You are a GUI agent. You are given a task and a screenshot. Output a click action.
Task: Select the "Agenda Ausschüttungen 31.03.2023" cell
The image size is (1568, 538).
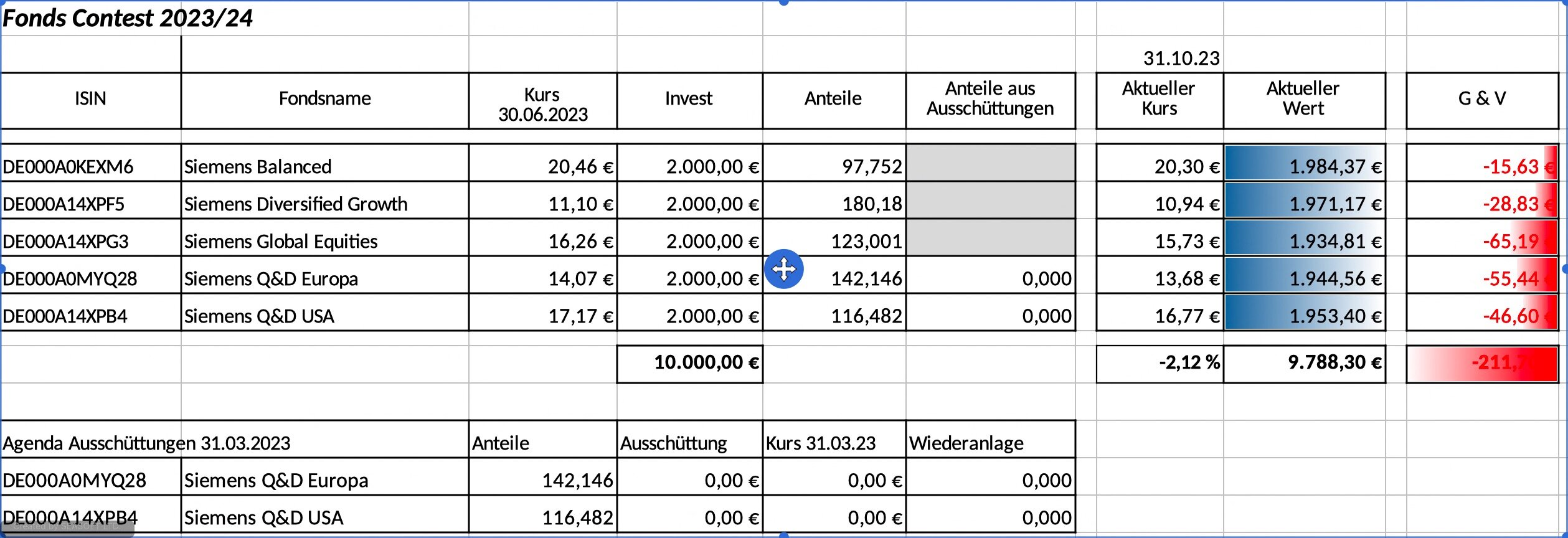147,443
